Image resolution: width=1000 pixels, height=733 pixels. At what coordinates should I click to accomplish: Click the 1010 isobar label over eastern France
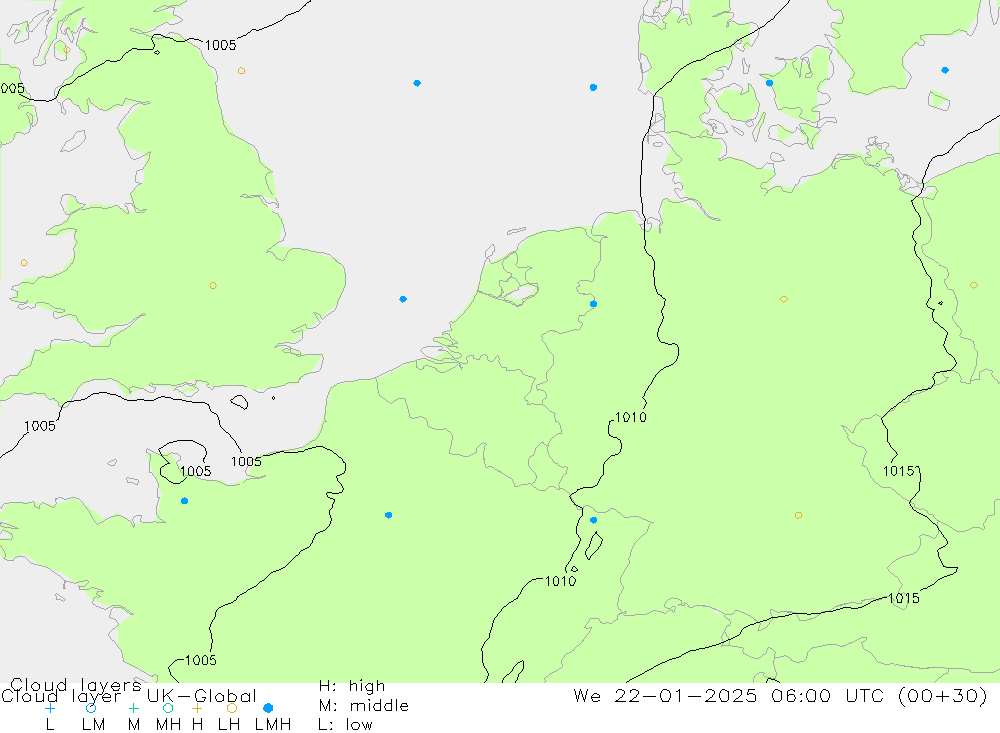click(561, 581)
